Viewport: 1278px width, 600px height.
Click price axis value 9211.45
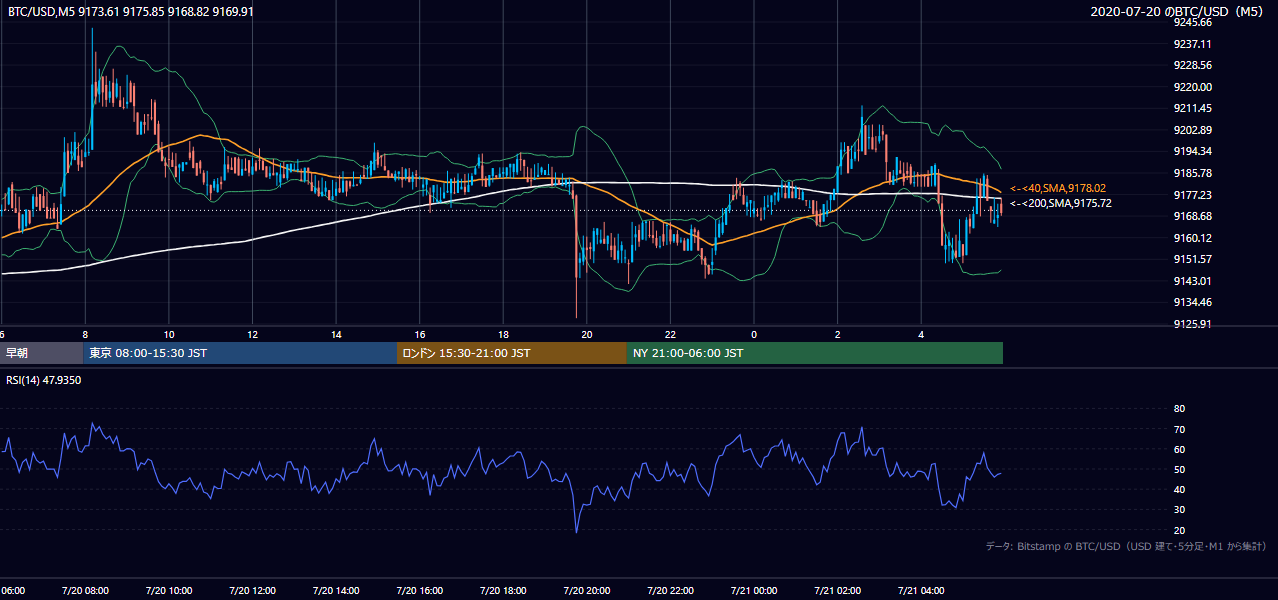1193,108
